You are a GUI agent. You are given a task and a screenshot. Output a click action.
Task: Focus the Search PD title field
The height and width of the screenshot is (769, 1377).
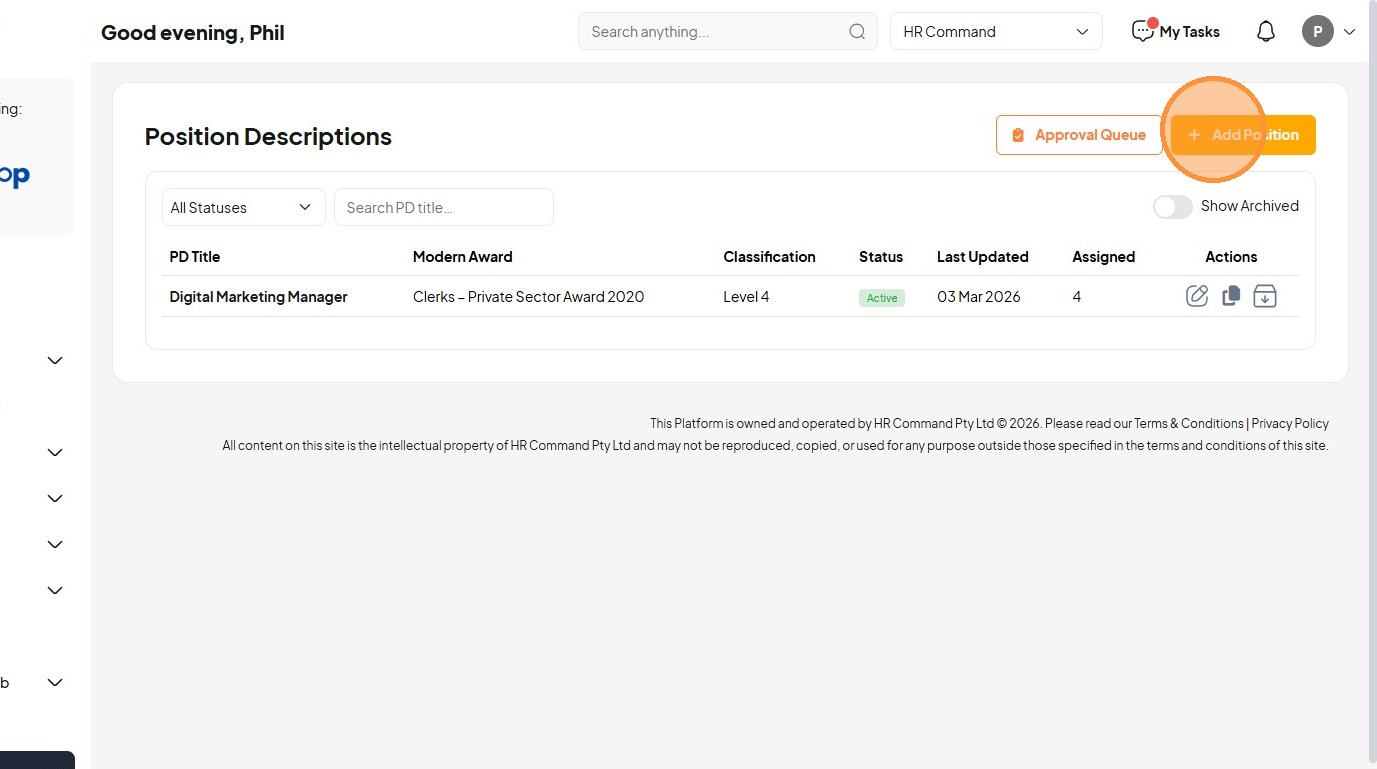click(x=443, y=207)
